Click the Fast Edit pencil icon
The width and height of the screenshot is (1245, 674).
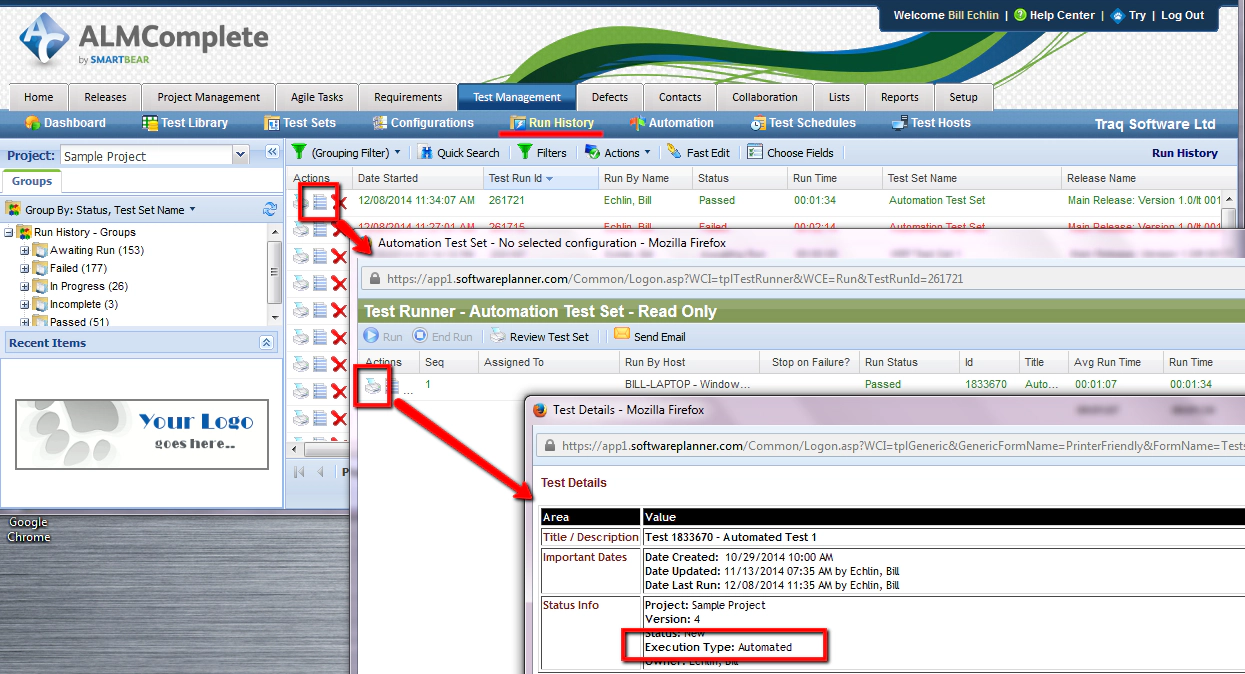click(674, 153)
